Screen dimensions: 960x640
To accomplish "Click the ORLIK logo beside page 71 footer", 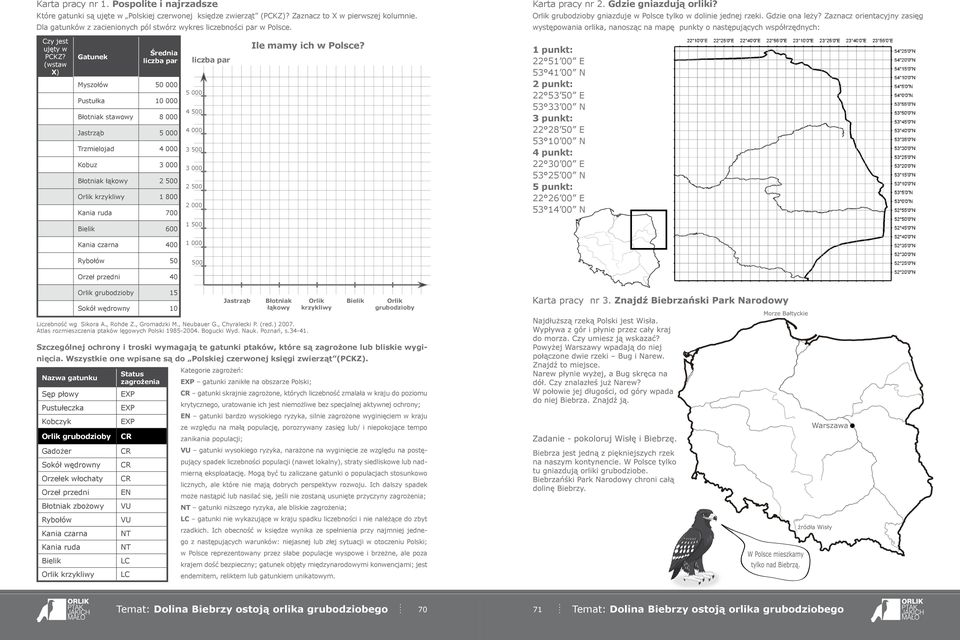I will pyautogui.click(x=897, y=609).
